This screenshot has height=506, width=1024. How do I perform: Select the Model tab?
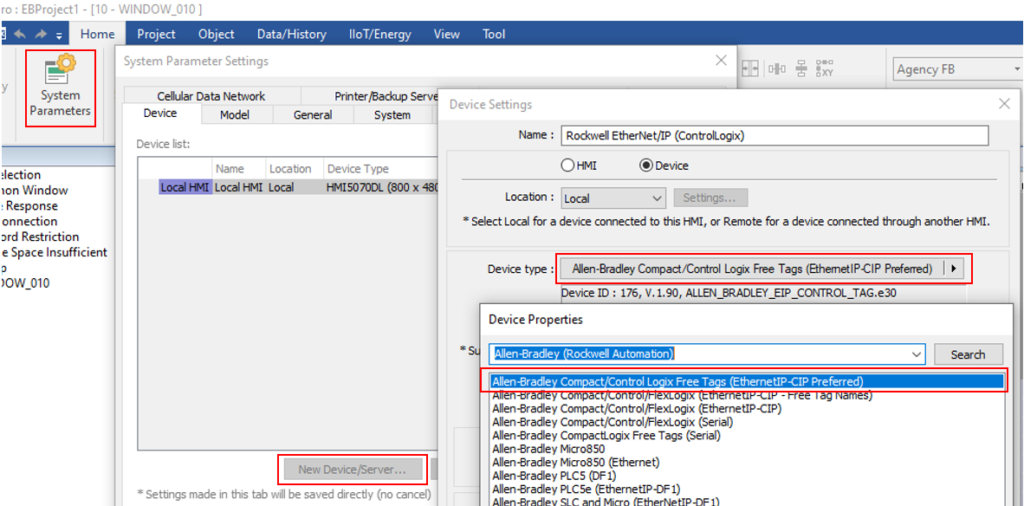(x=236, y=115)
